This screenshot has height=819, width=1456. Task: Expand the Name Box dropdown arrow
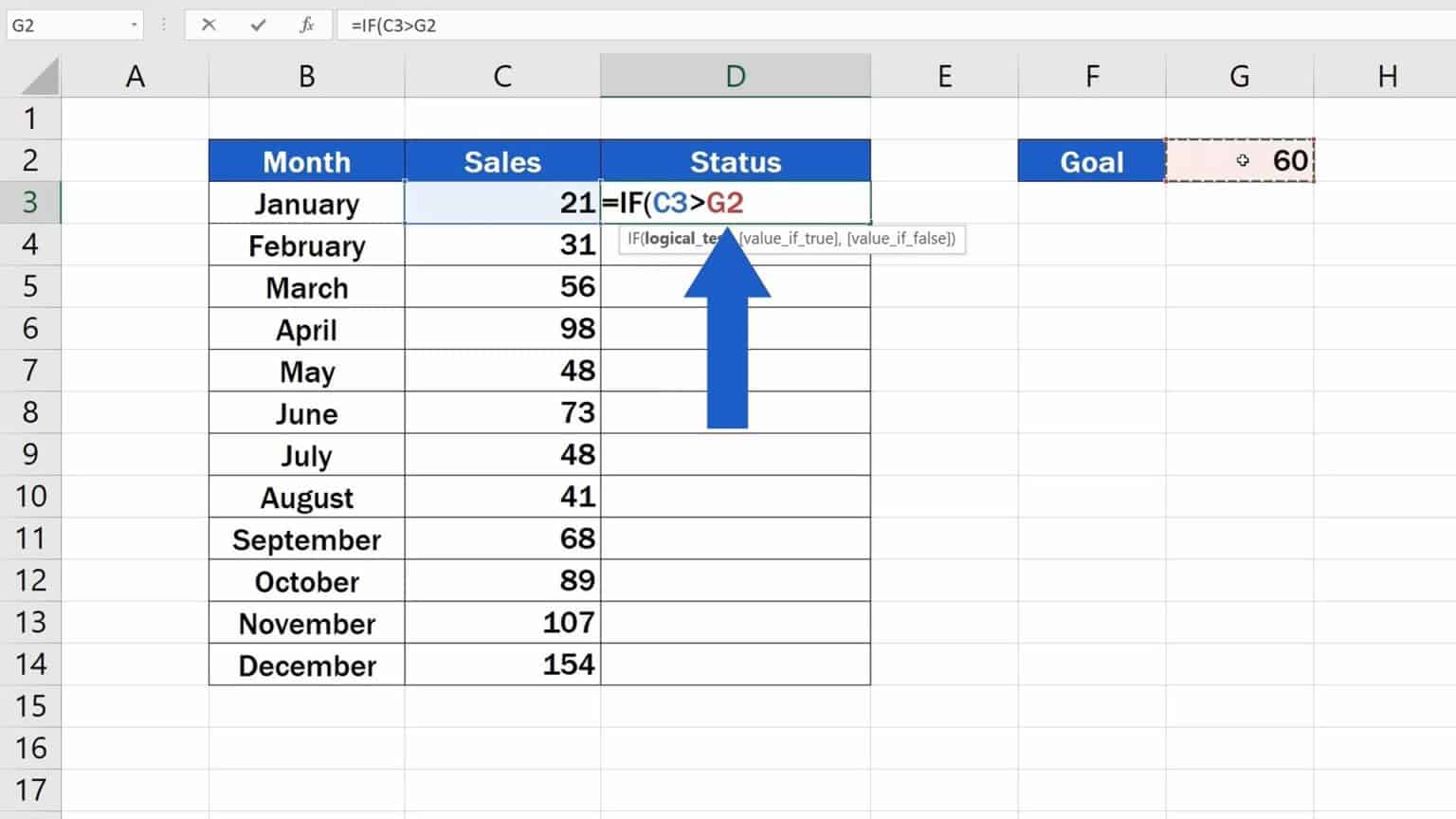[x=134, y=25]
